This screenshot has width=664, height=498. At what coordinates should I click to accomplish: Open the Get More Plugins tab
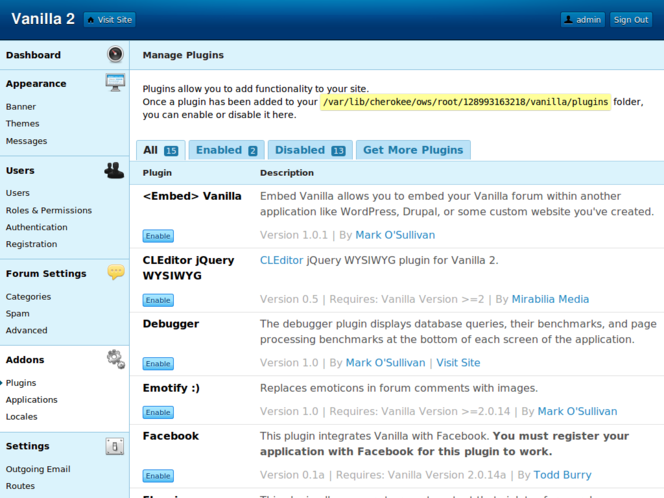(x=413, y=150)
